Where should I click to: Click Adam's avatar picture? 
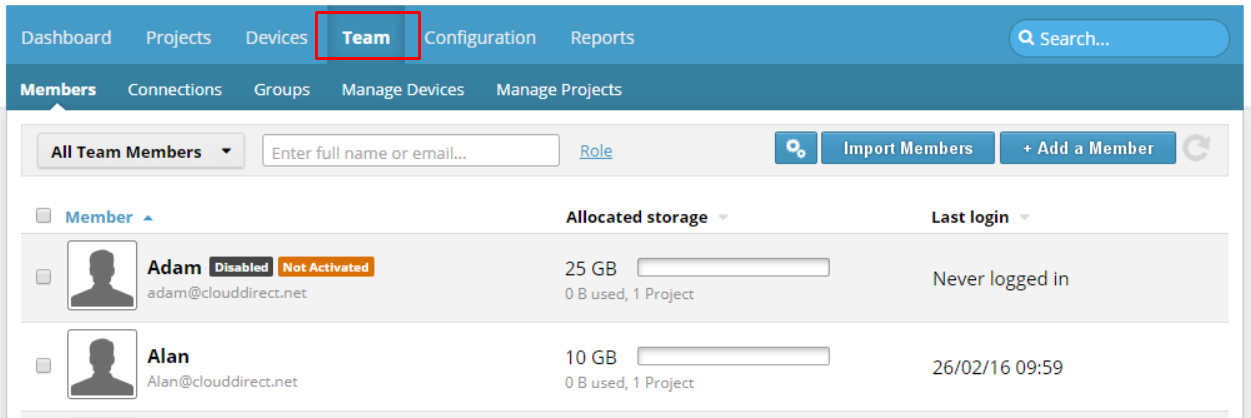tap(102, 275)
